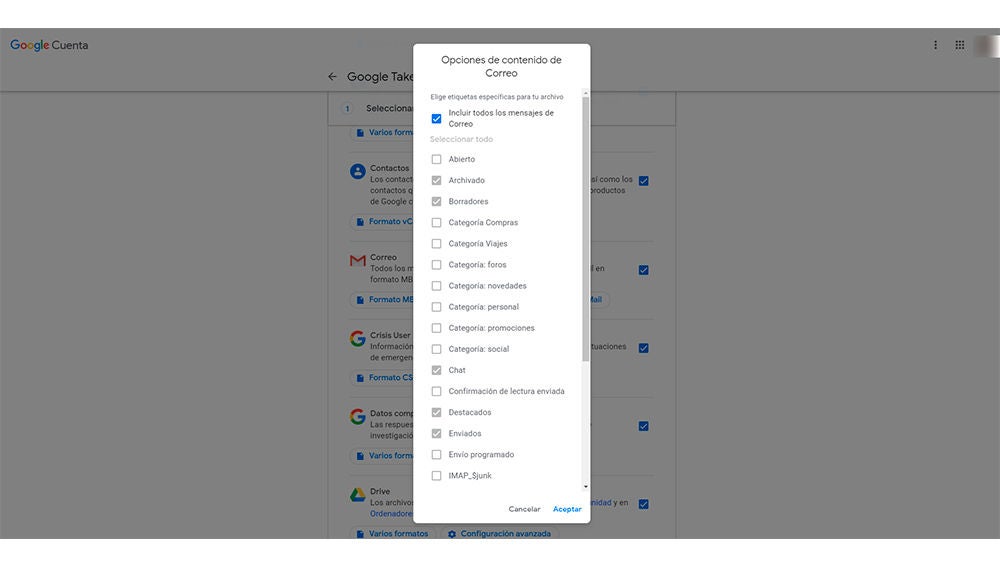The width and height of the screenshot is (1000, 567).
Task: Check Confirmación de lectura enviada
Action: click(436, 391)
